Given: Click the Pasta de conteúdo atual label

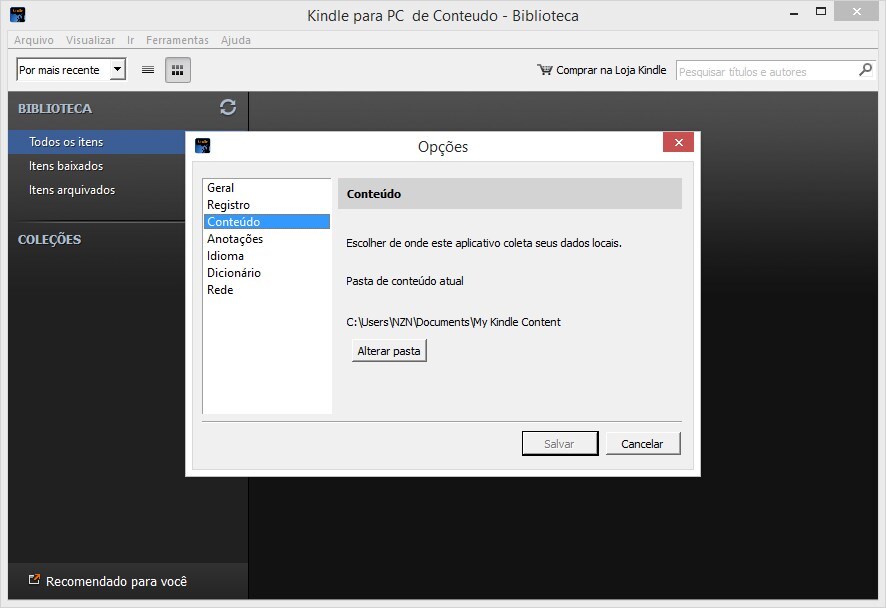Looking at the screenshot, I should 405,281.
